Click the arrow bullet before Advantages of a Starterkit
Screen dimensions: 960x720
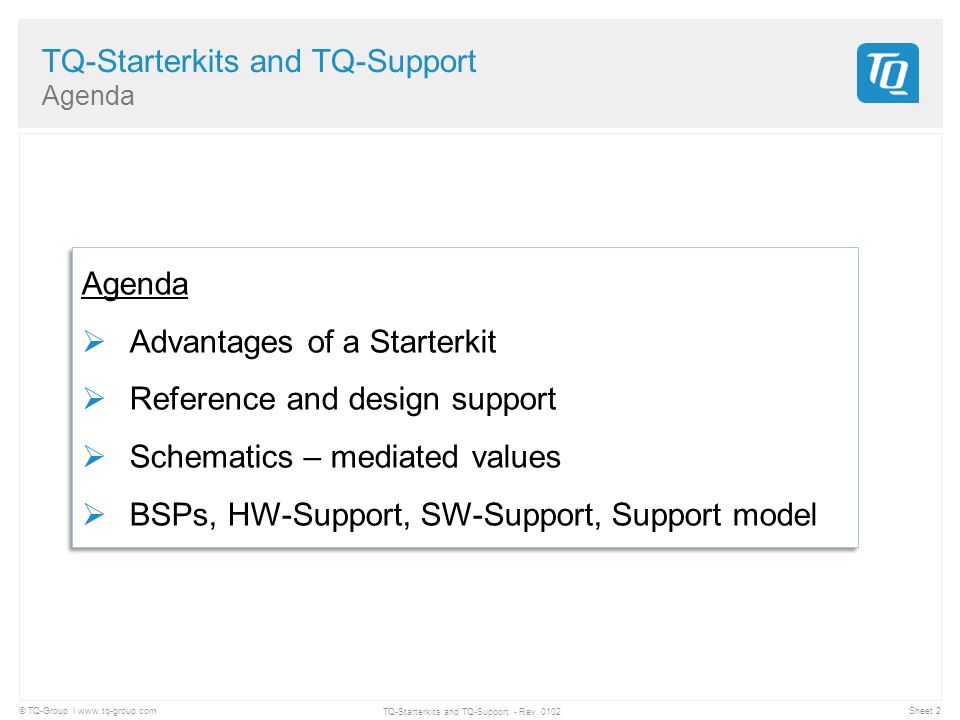click(x=94, y=341)
